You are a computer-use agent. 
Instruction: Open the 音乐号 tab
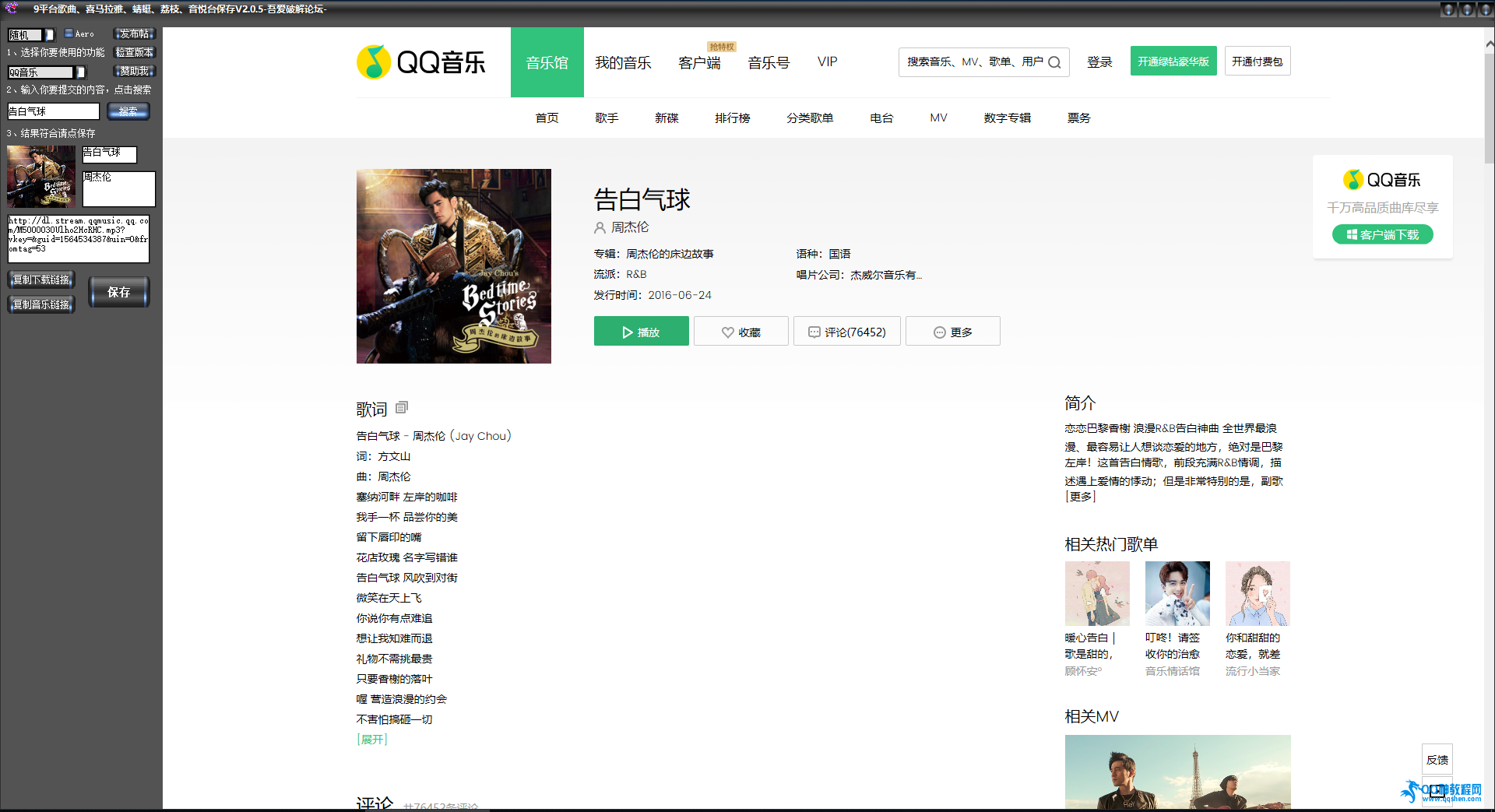coord(769,62)
